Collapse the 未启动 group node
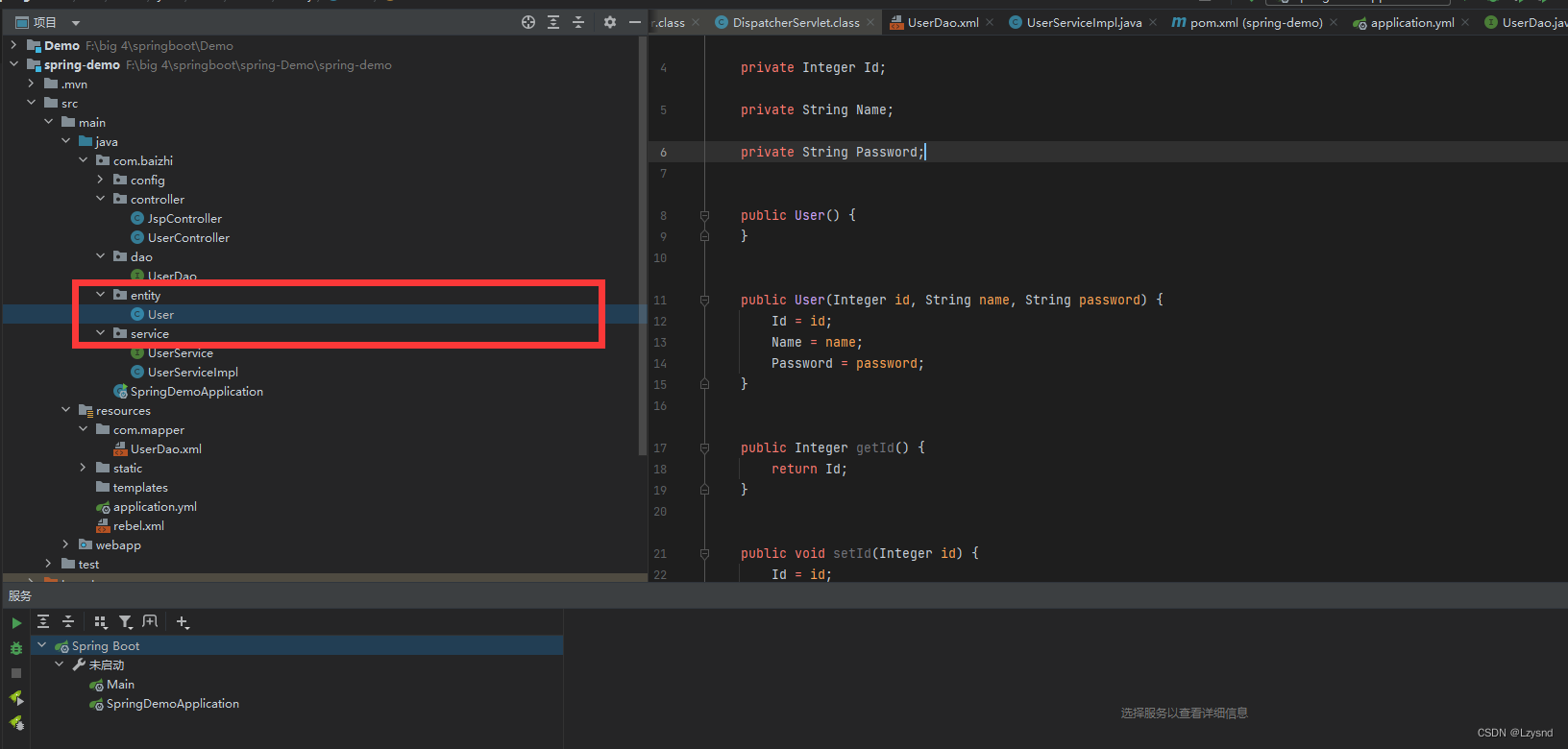Viewport: 1568px width, 749px height. coord(59,664)
